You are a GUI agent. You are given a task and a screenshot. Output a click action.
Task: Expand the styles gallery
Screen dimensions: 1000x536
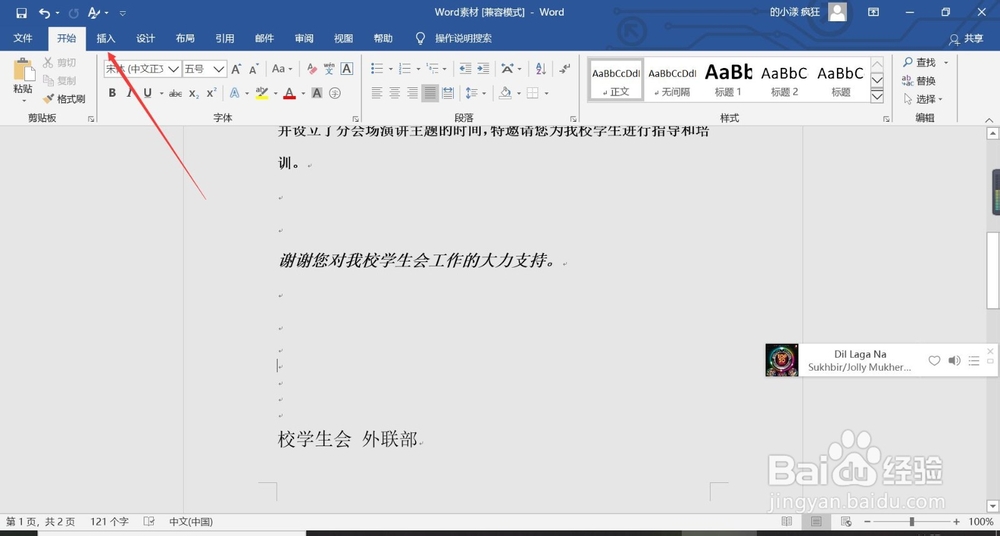point(877,96)
